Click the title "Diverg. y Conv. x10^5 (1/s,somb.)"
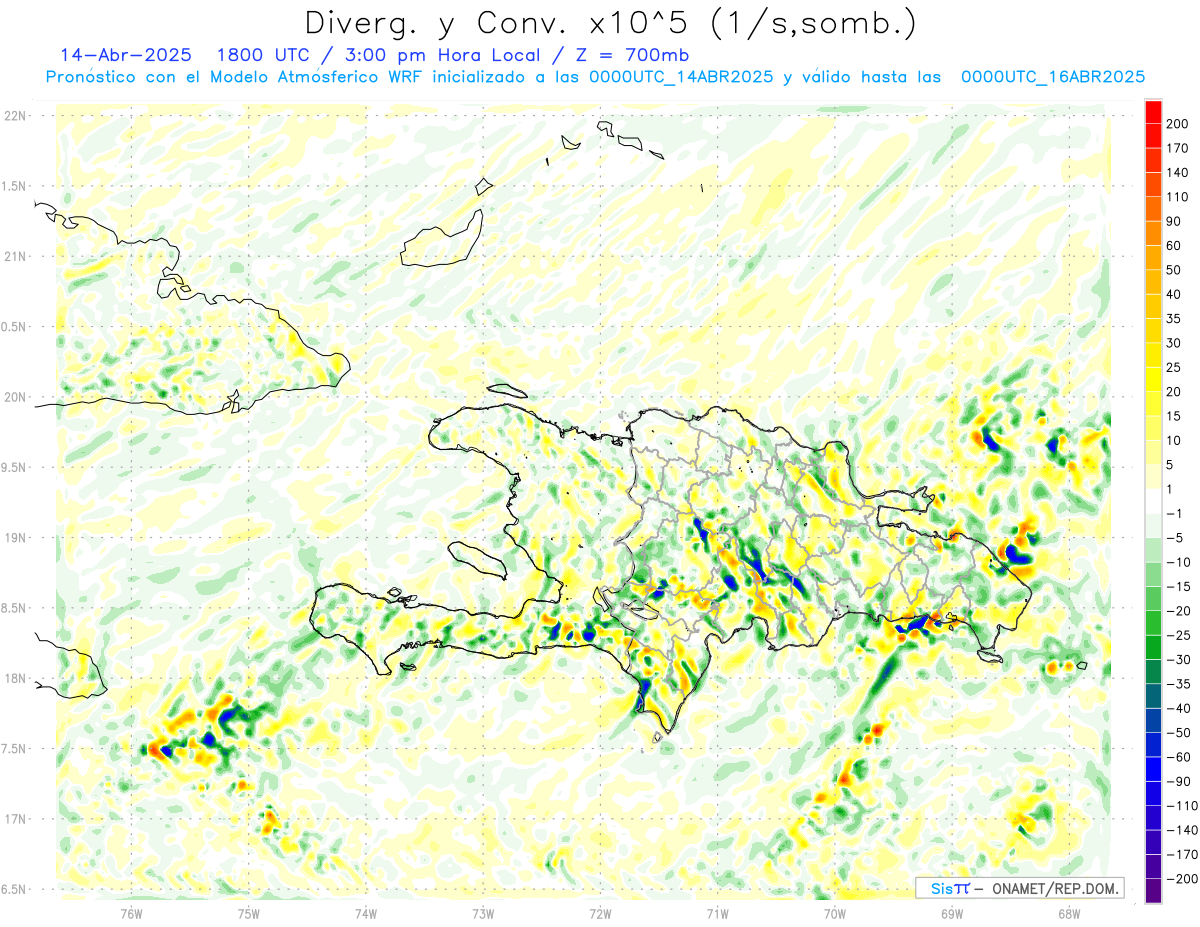Viewport: 1200px width, 927px height. [611, 22]
